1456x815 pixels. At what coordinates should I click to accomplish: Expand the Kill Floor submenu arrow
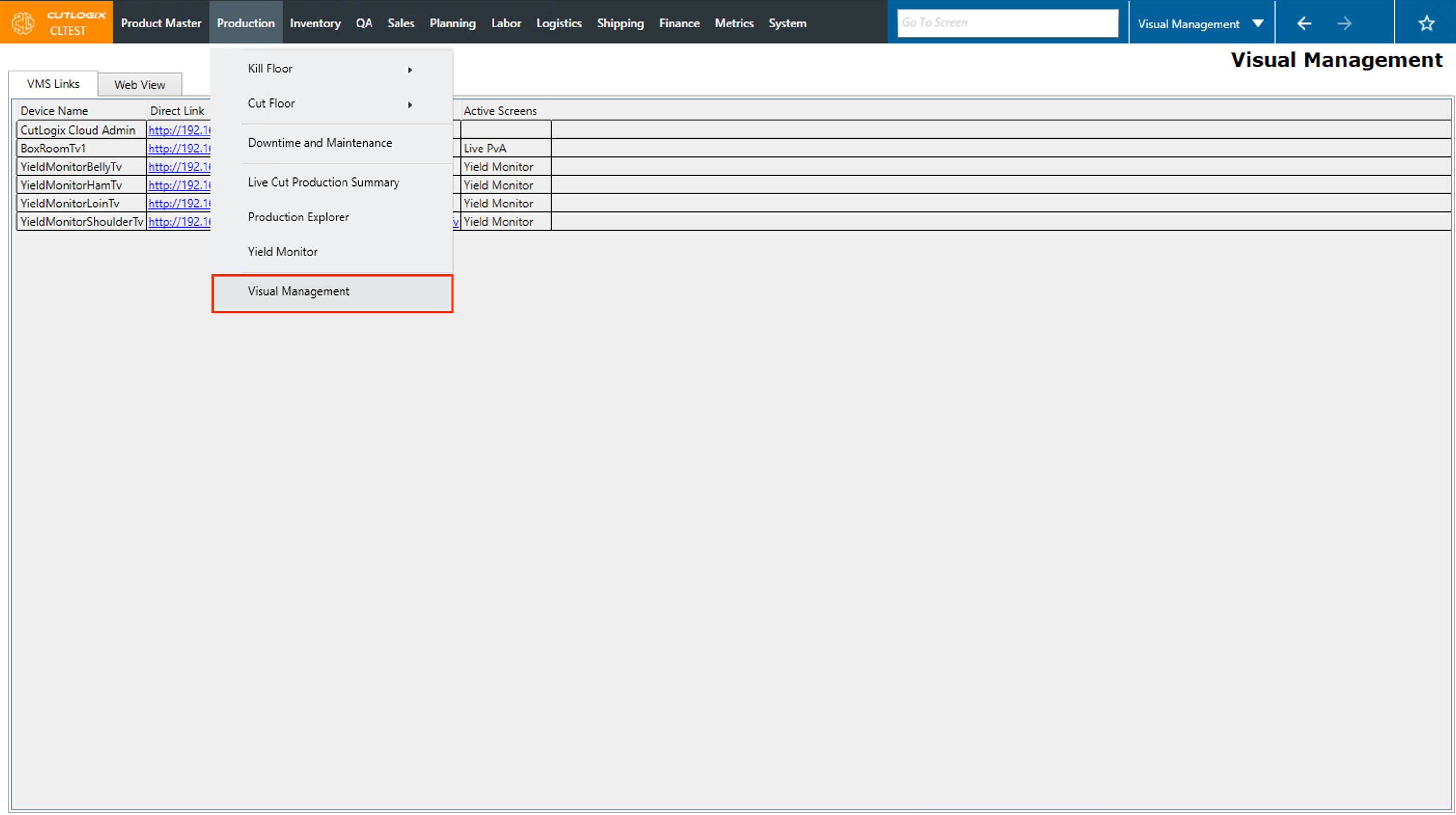click(410, 69)
